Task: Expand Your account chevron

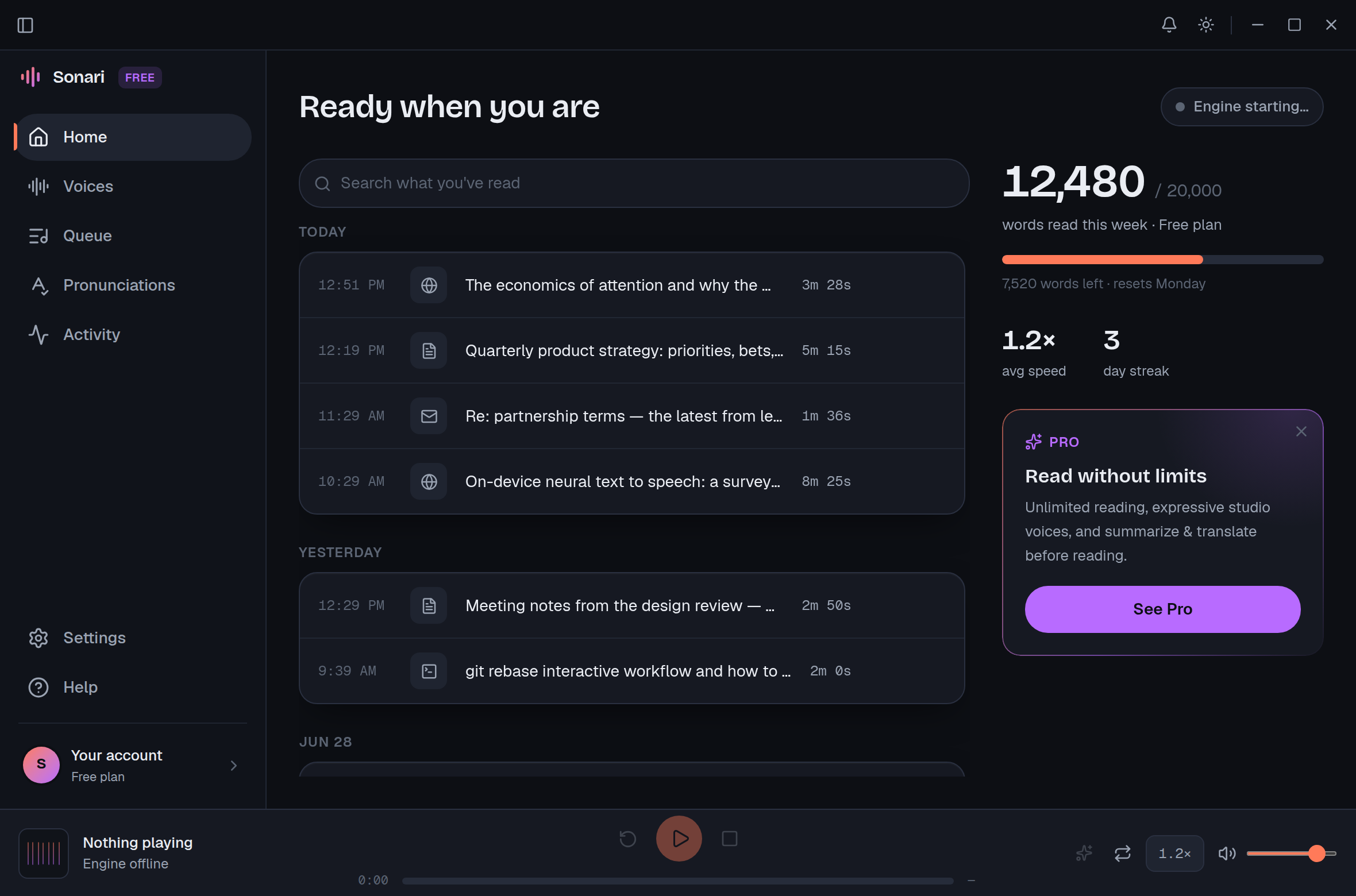Action: (x=233, y=765)
